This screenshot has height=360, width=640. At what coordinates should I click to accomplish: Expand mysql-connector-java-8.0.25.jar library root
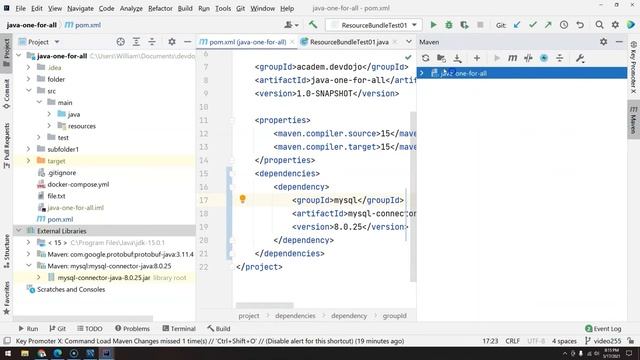pyautogui.click(x=39, y=278)
